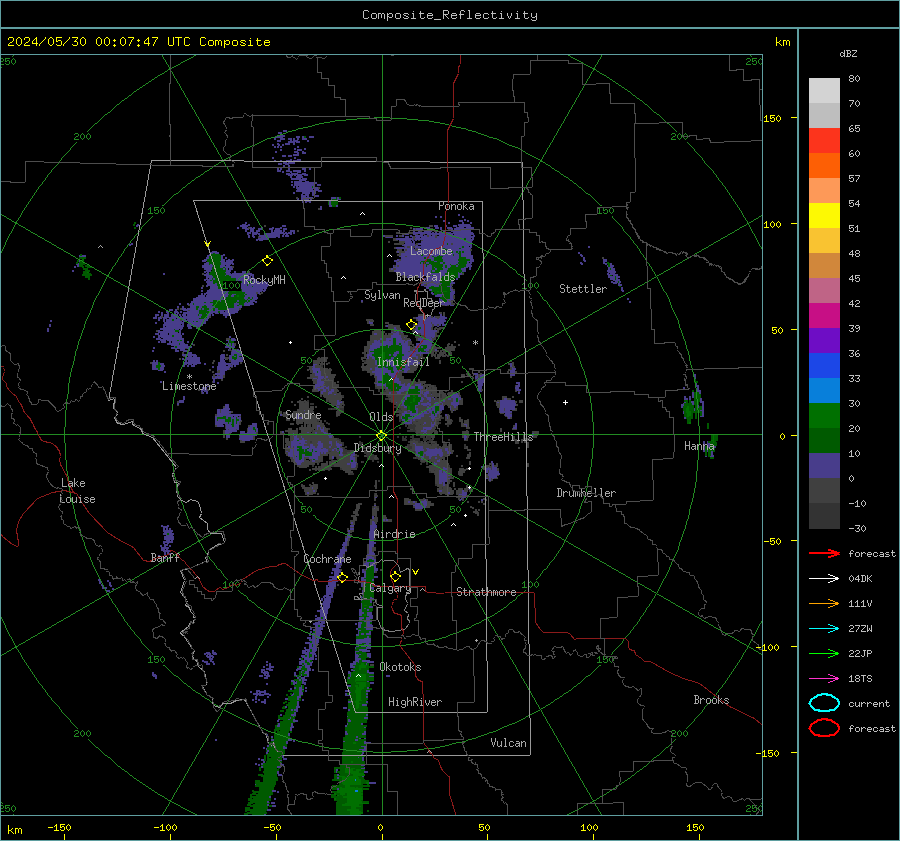Click the green 22JP arrow icon
This screenshot has height=841, width=900.
coord(824,653)
